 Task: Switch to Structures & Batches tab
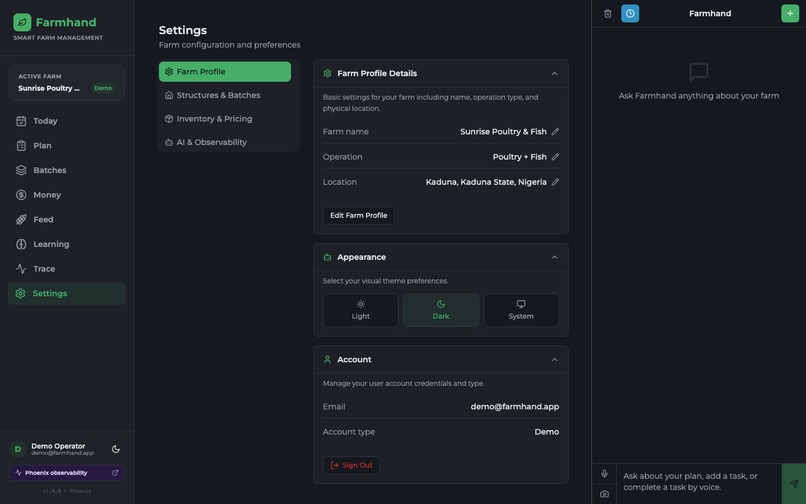(x=225, y=95)
